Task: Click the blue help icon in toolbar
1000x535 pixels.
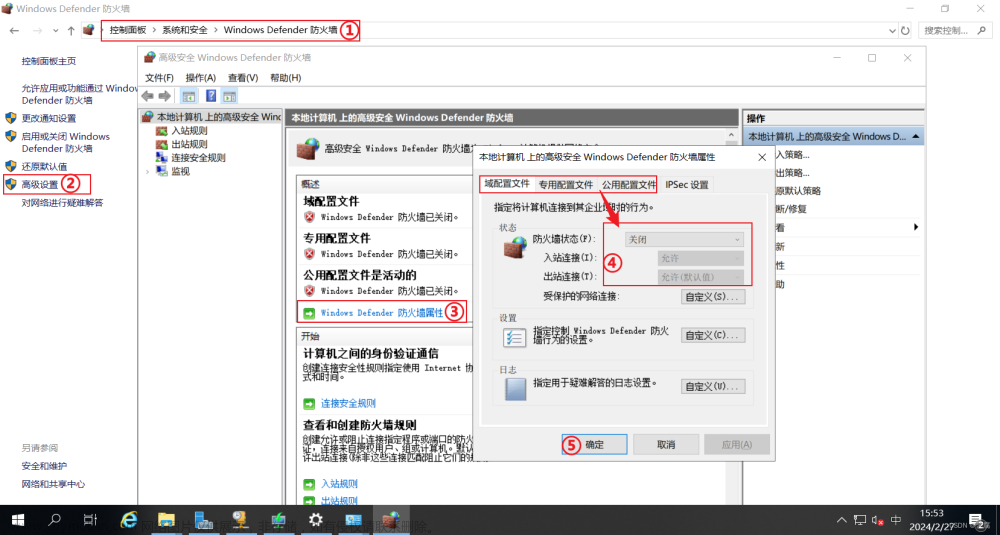Action: pyautogui.click(x=211, y=96)
